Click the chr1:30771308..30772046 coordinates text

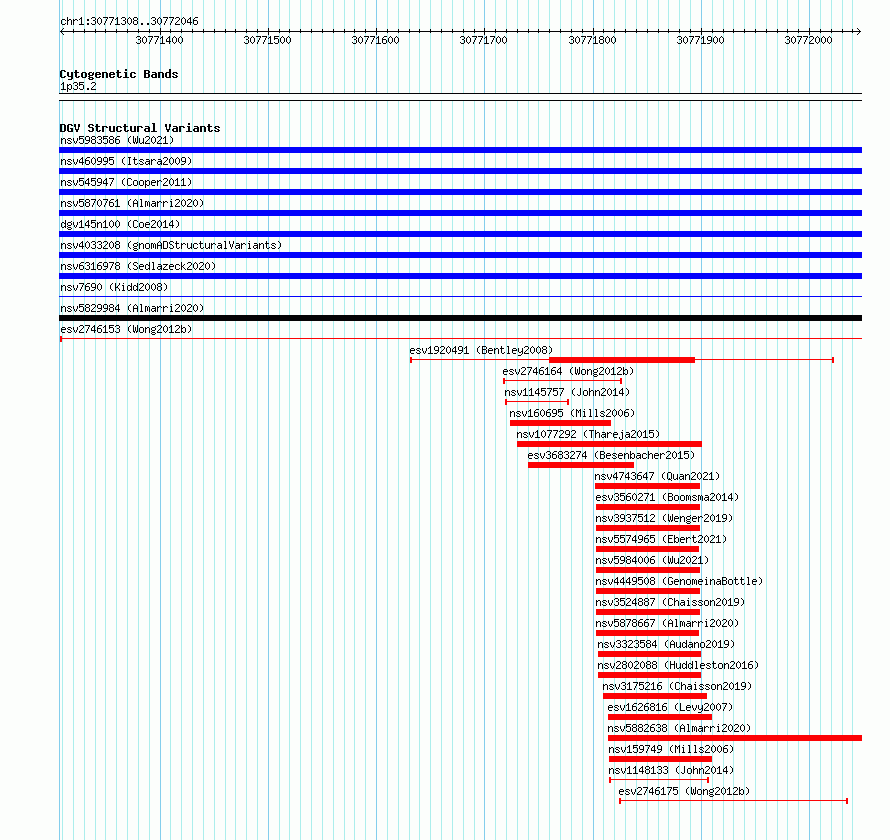click(x=129, y=21)
